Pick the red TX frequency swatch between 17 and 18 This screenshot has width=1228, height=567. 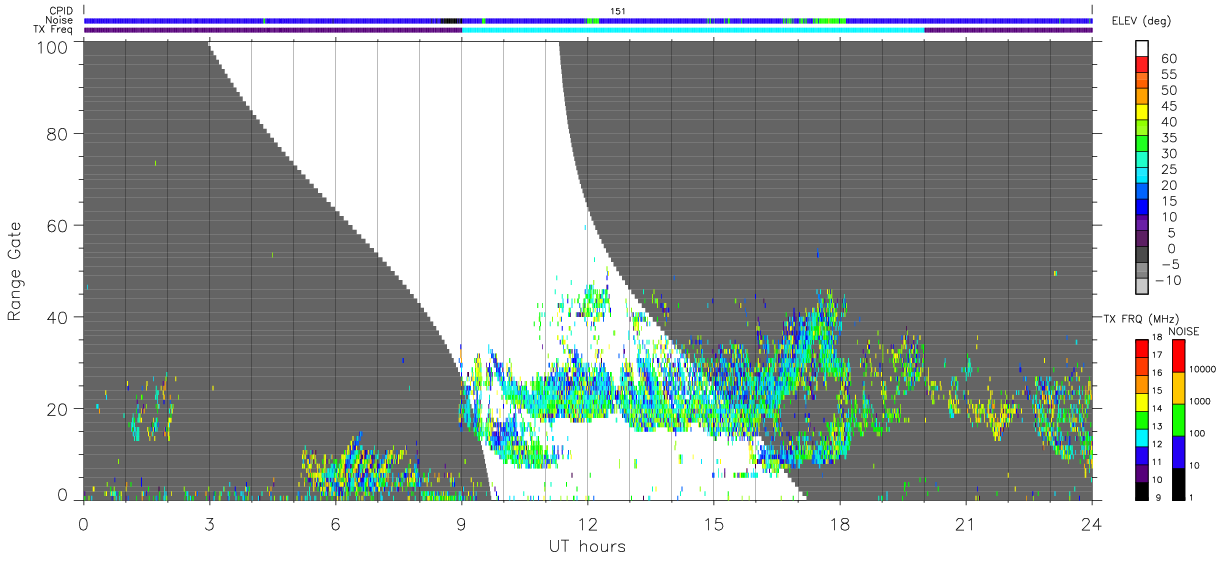1142,348
